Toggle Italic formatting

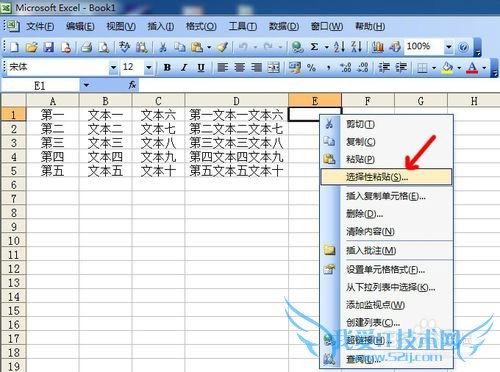click(x=184, y=68)
